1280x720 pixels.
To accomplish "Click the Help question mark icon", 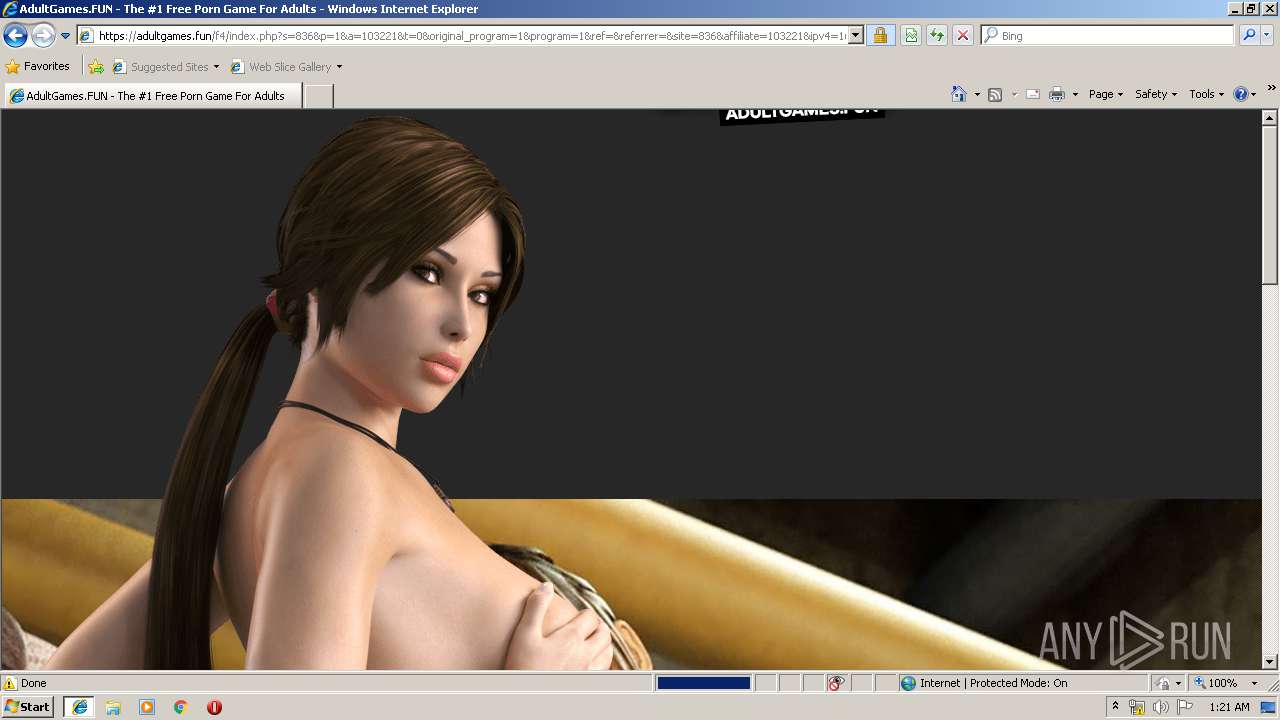I will pyautogui.click(x=1241, y=94).
